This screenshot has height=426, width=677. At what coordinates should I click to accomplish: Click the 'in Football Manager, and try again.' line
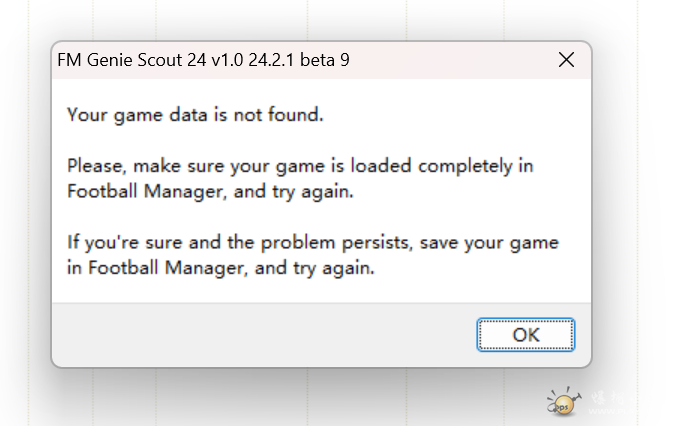(220, 268)
